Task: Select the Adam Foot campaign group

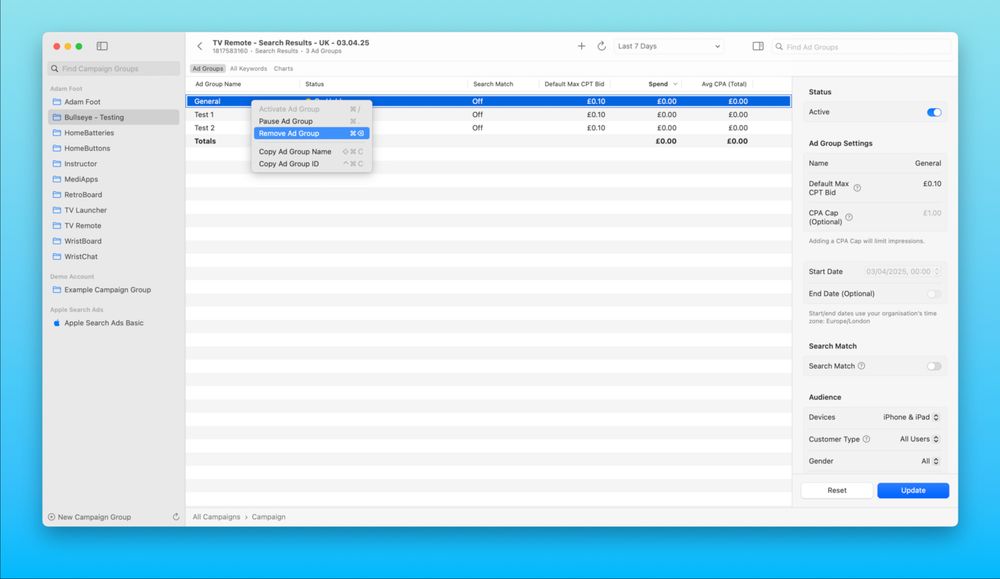Action: point(114,102)
